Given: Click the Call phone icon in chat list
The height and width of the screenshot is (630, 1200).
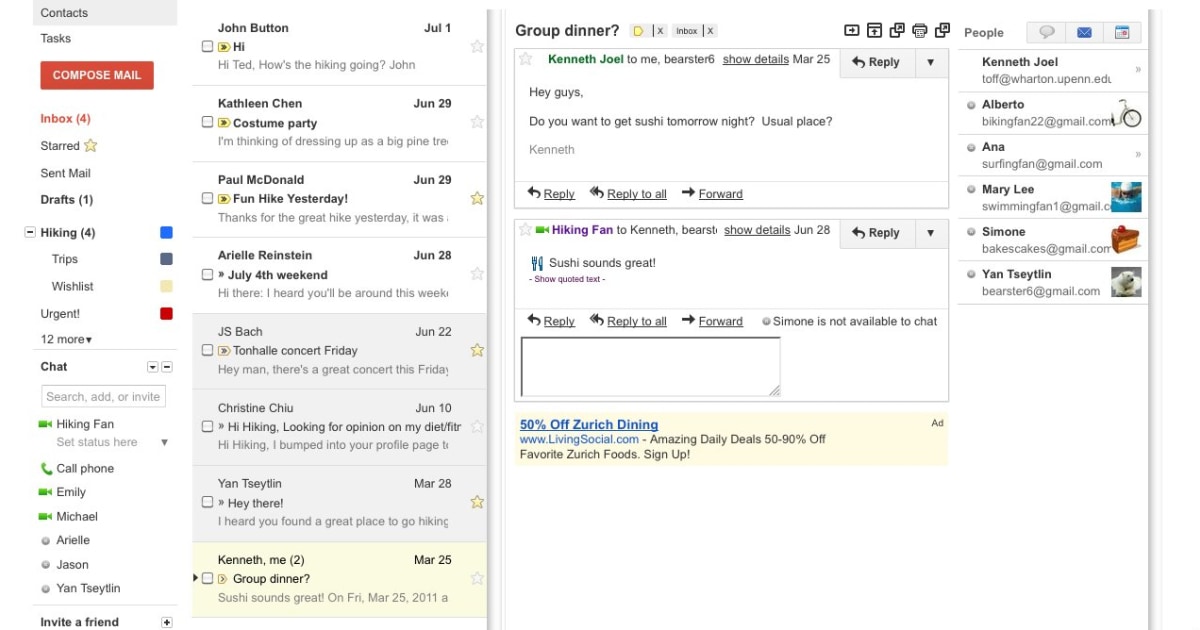Looking at the screenshot, I should click(45, 468).
